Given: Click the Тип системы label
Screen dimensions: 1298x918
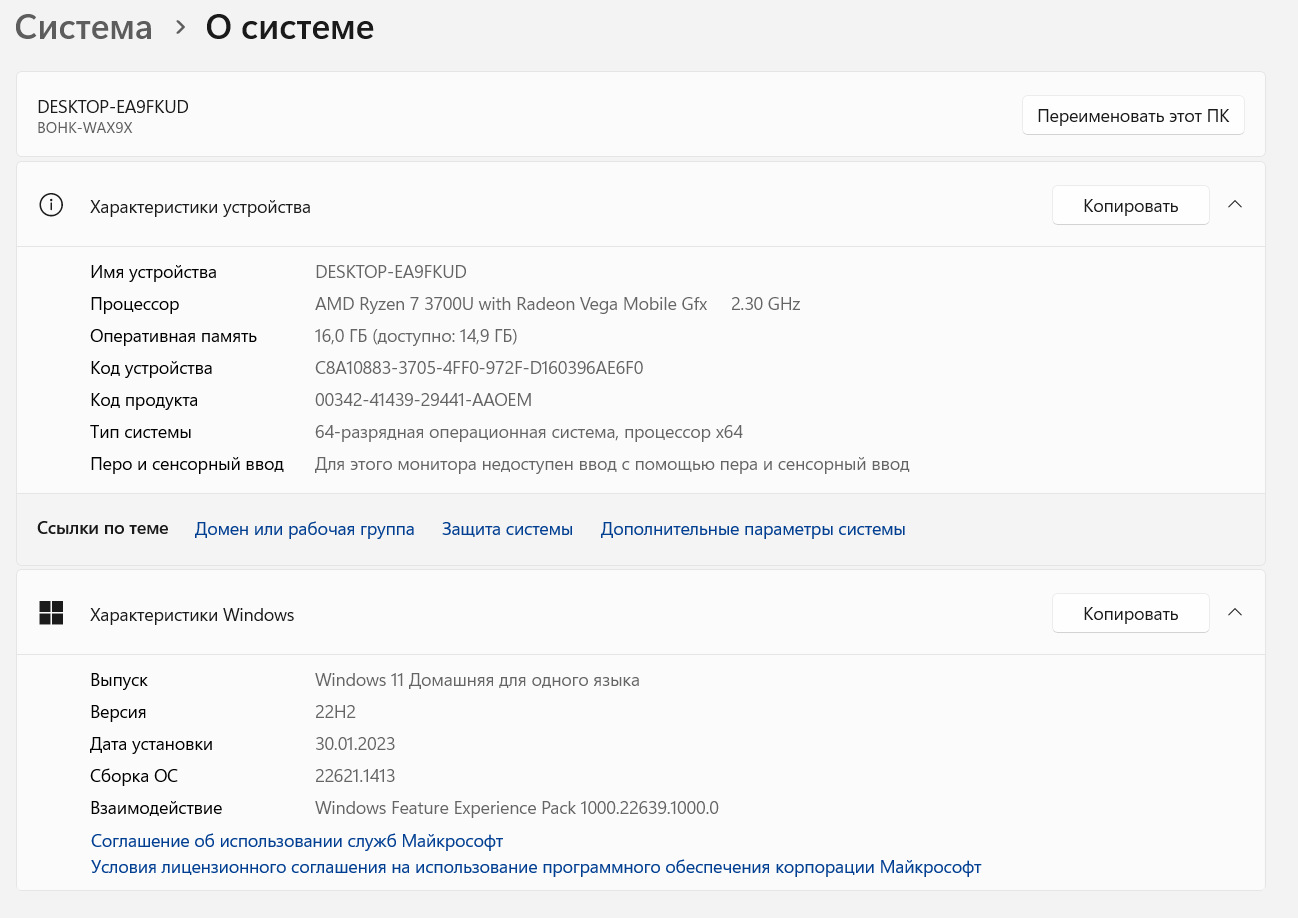Looking at the screenshot, I should coord(141,432).
